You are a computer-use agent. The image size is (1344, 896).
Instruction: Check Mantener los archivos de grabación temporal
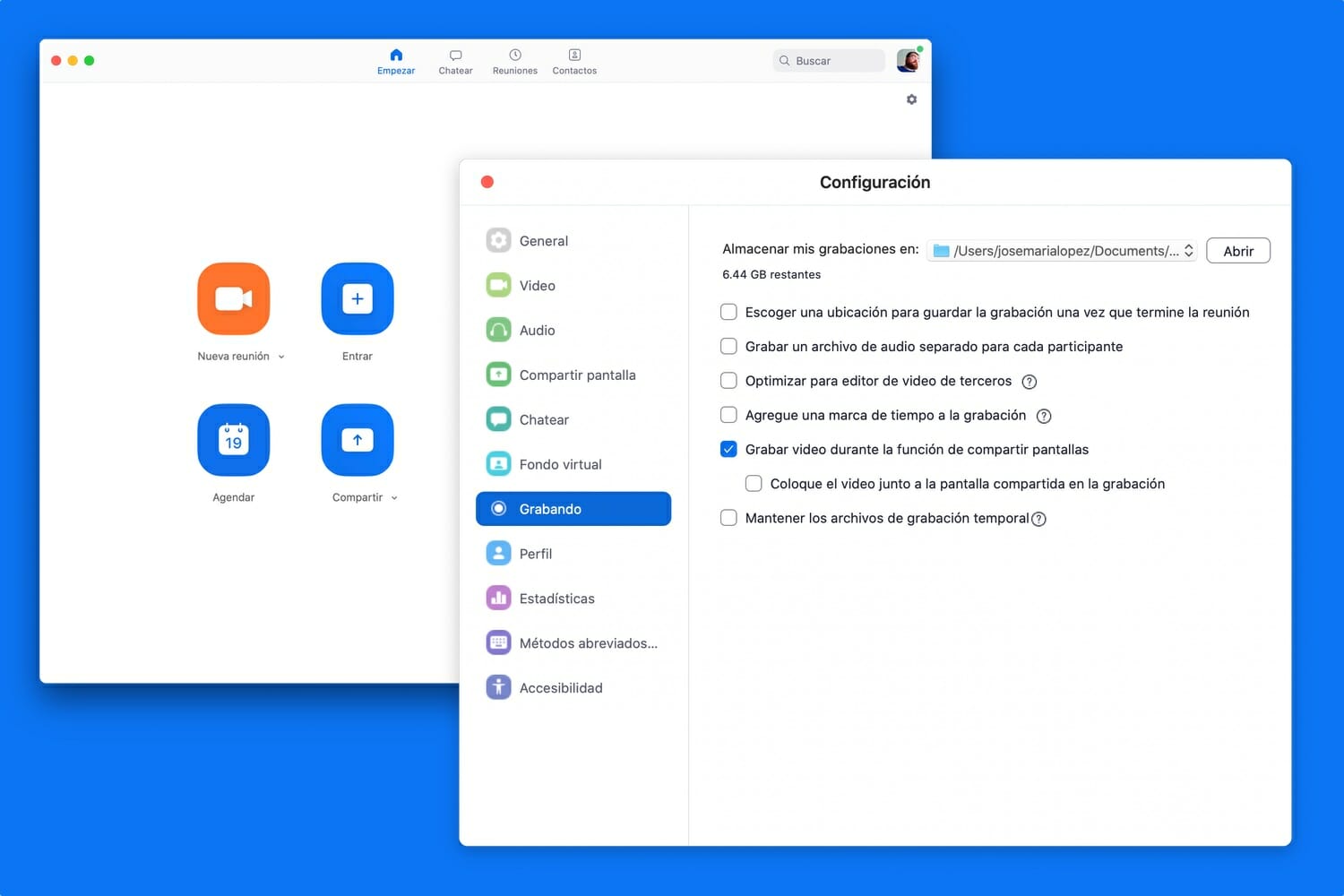pyautogui.click(x=728, y=518)
